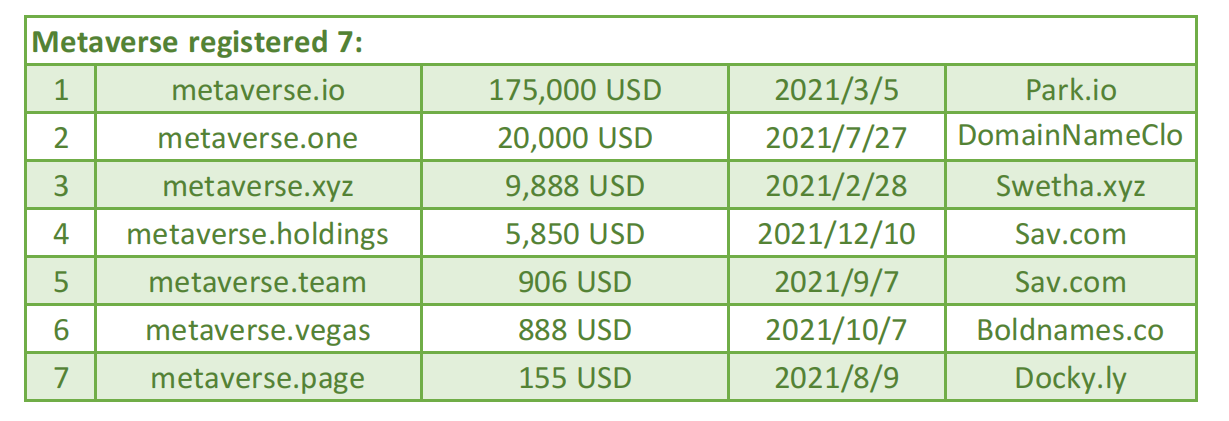Image resolution: width=1229 pixels, height=421 pixels.
Task: Click the Swetha.xyz cell
Action: (1070, 185)
